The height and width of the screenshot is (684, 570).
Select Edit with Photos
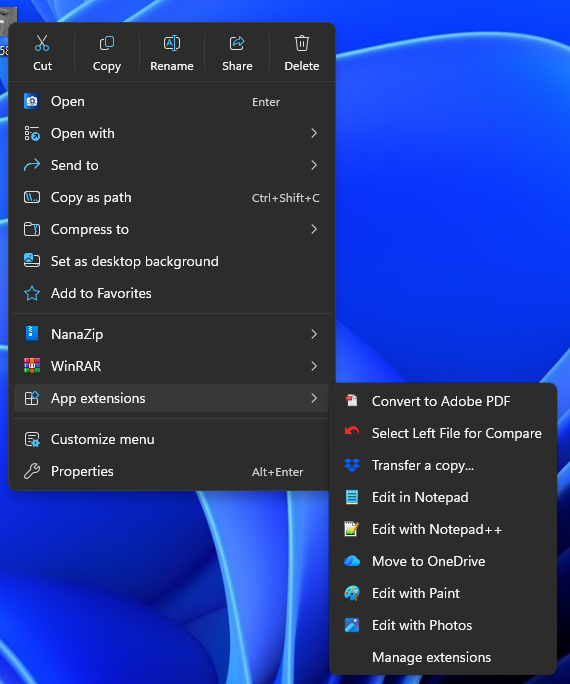(x=443, y=625)
